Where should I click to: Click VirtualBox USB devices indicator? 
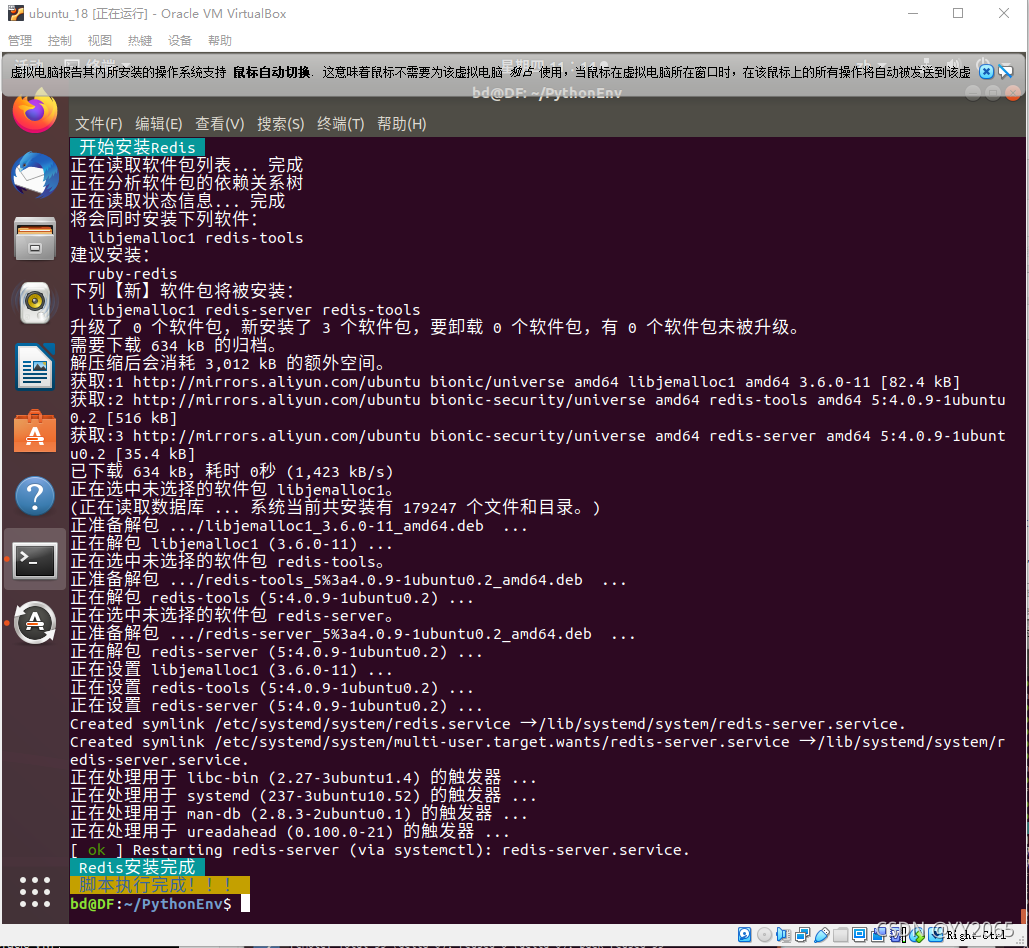tap(822, 935)
